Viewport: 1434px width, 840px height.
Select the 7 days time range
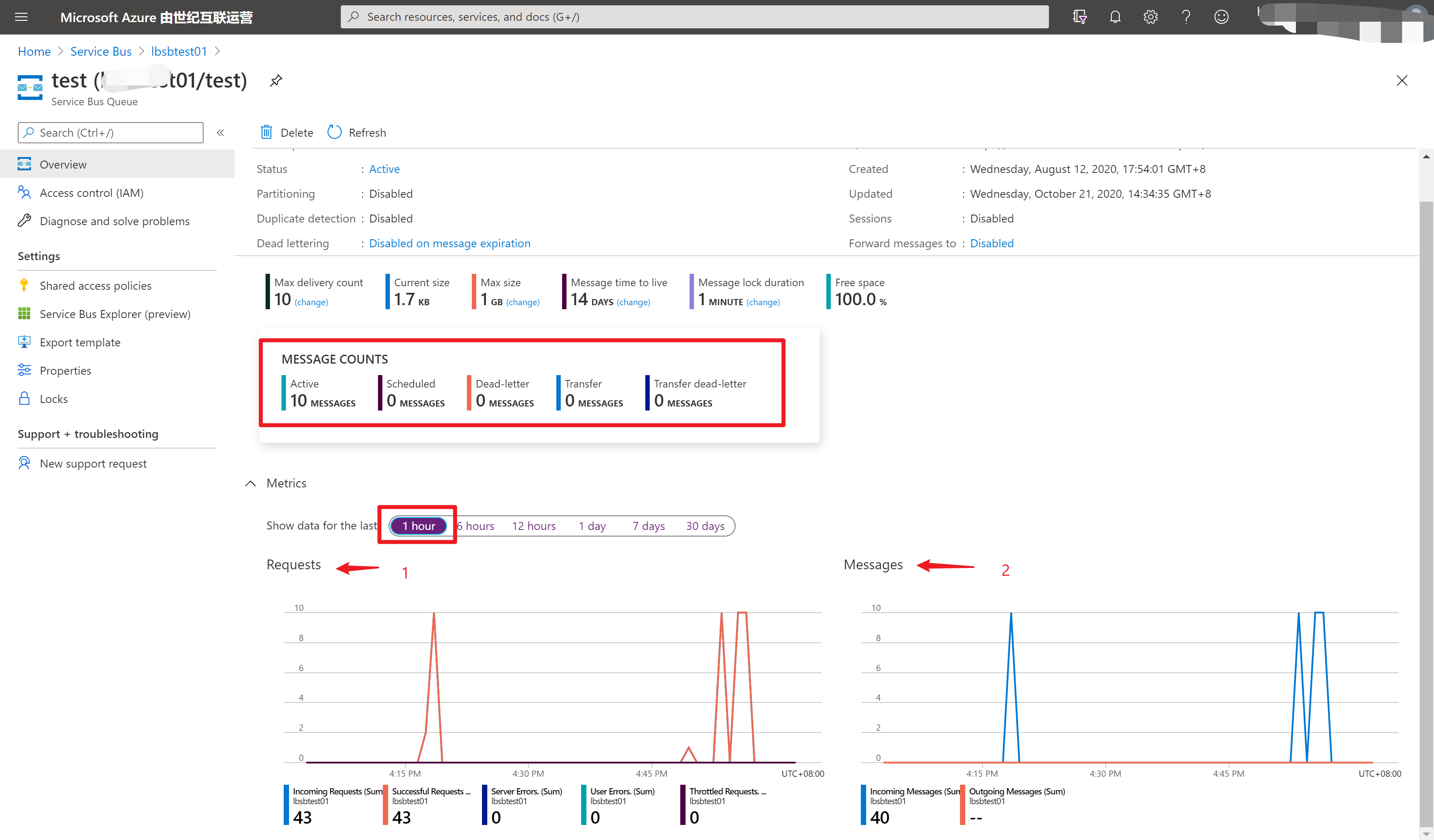click(x=648, y=526)
